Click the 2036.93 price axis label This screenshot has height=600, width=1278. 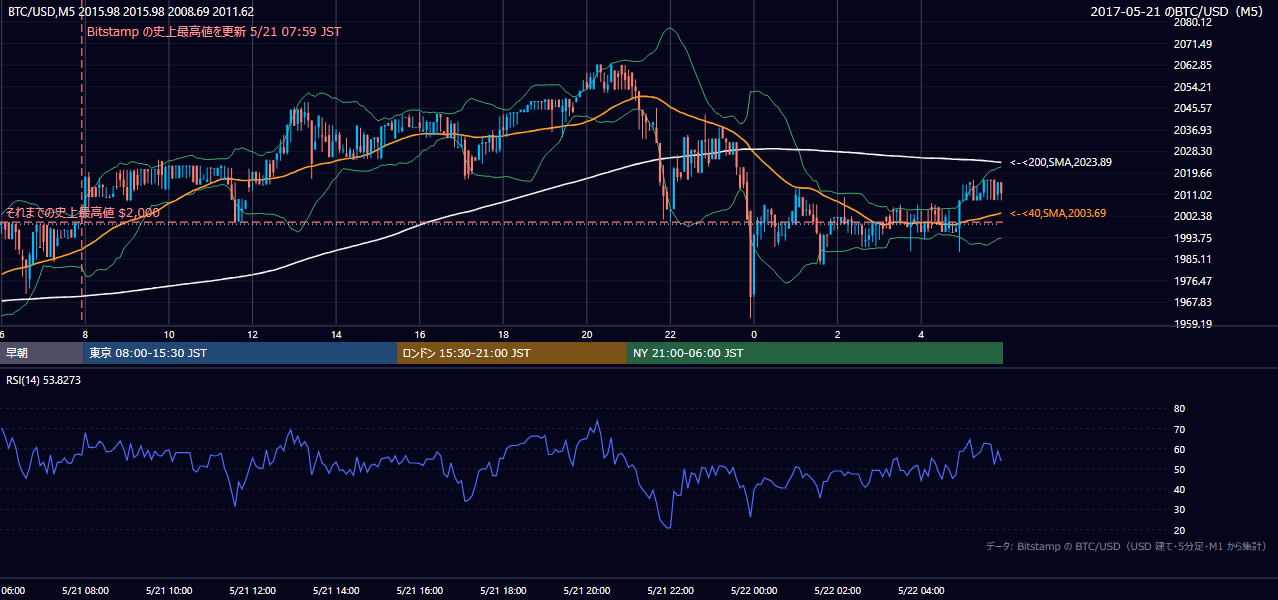point(1193,130)
